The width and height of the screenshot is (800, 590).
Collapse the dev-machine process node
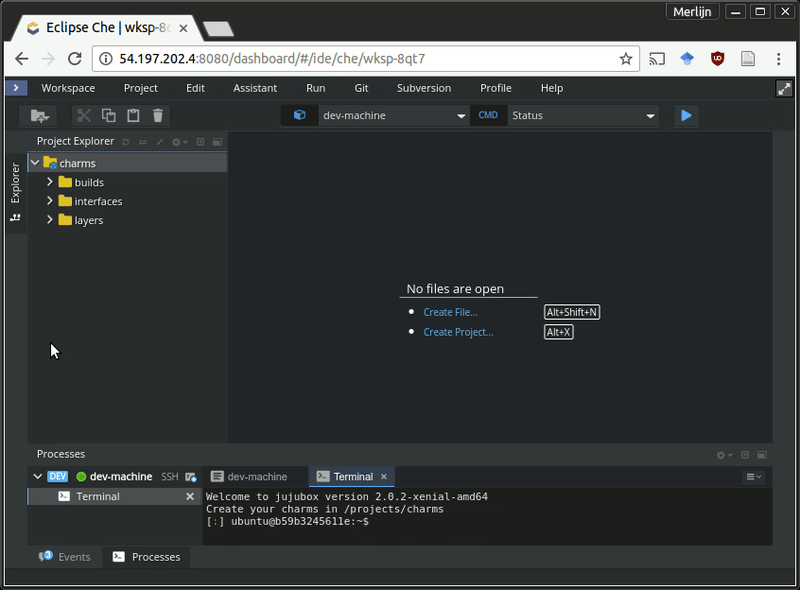(37, 476)
